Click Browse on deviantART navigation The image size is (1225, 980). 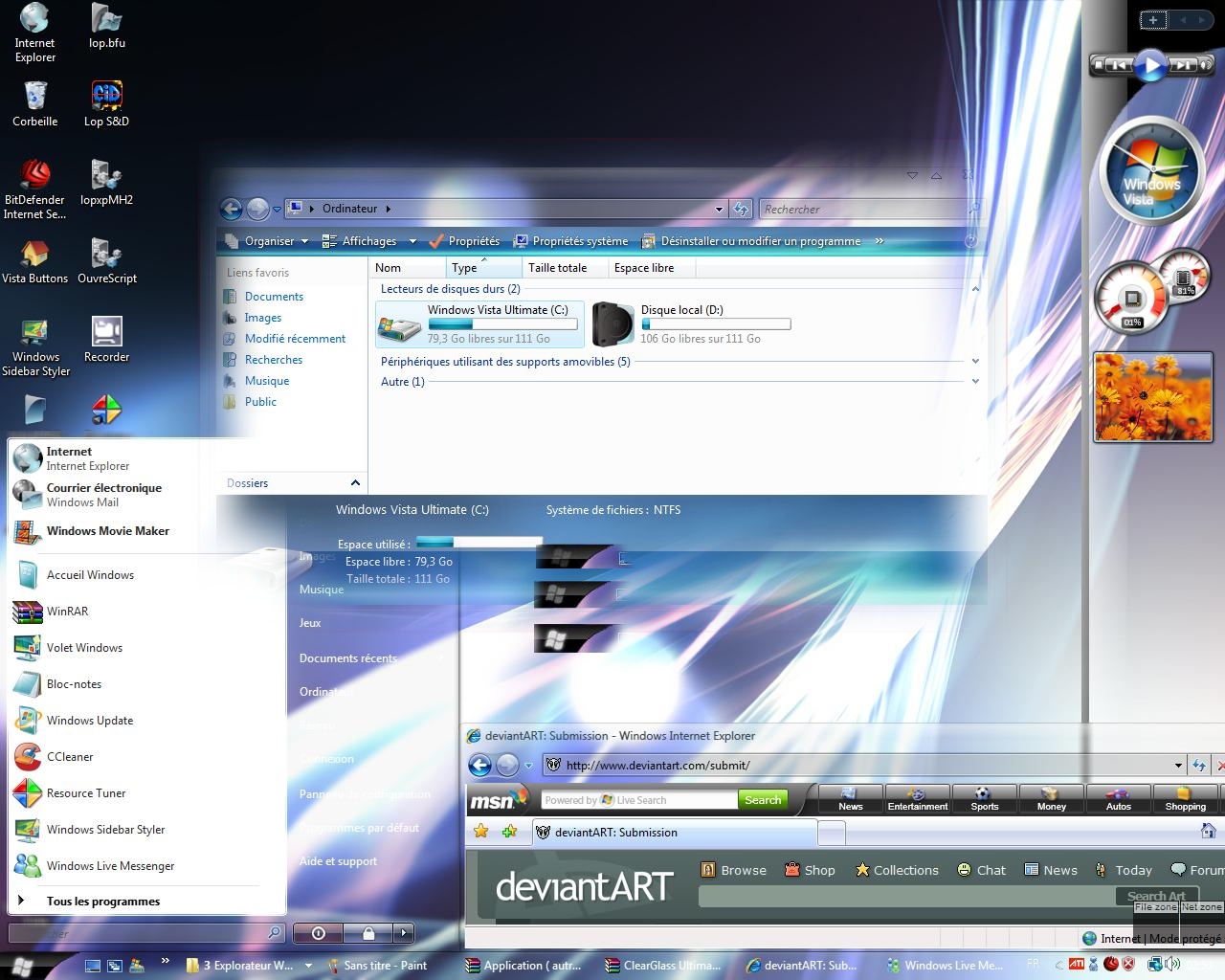734,870
